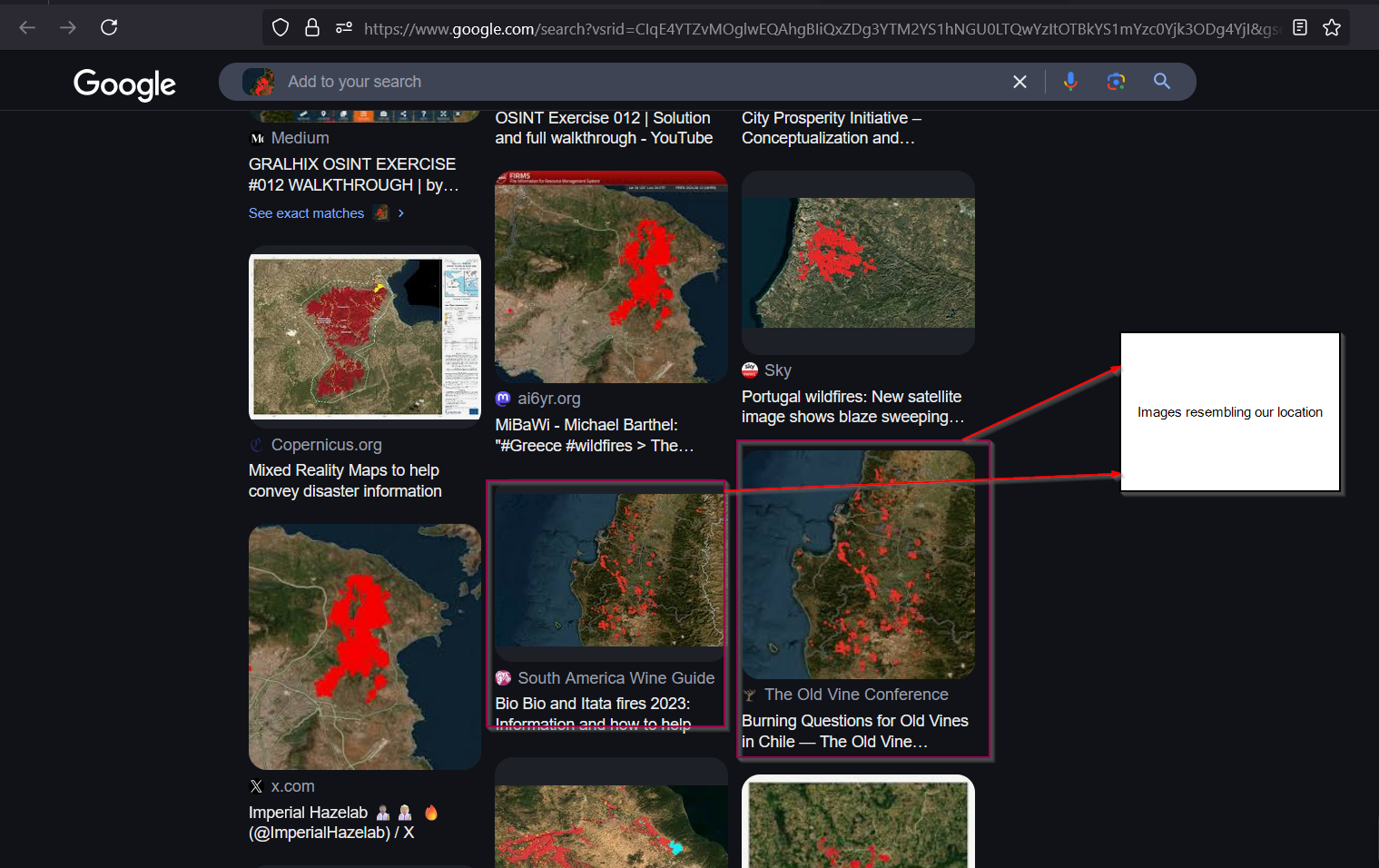This screenshot has height=868, width=1379.
Task: Open Portugal wildfires satellite image headline
Action: coord(852,407)
